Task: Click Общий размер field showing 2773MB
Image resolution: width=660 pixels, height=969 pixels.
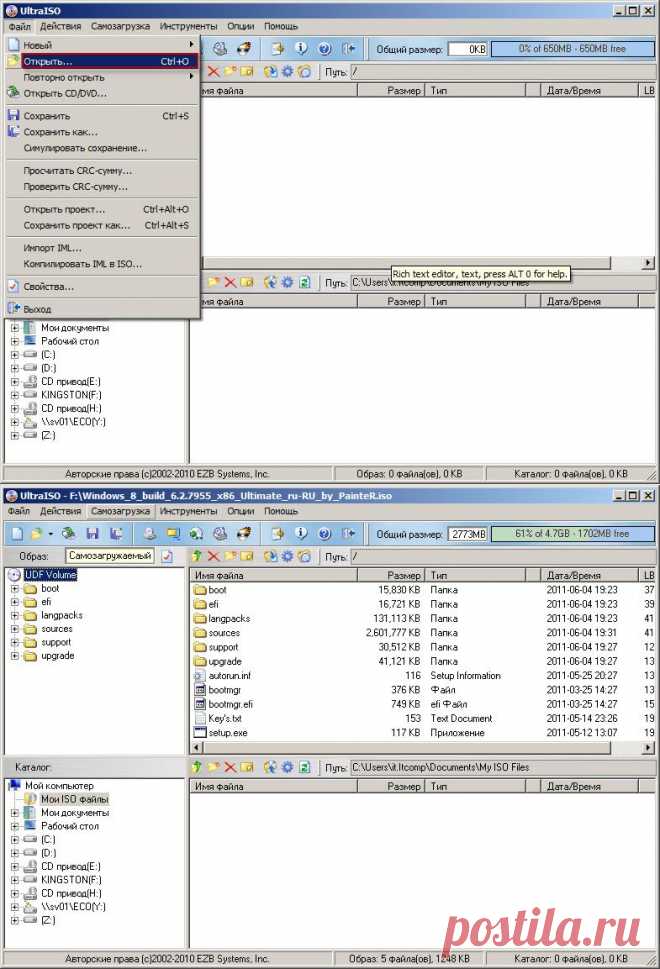Action: coord(467,534)
